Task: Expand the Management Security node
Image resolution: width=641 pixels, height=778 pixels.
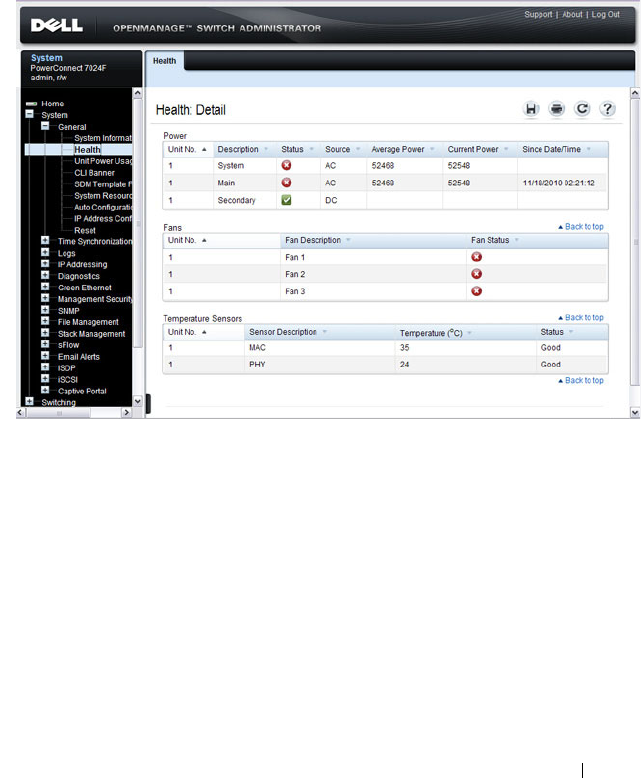Action: (45, 298)
